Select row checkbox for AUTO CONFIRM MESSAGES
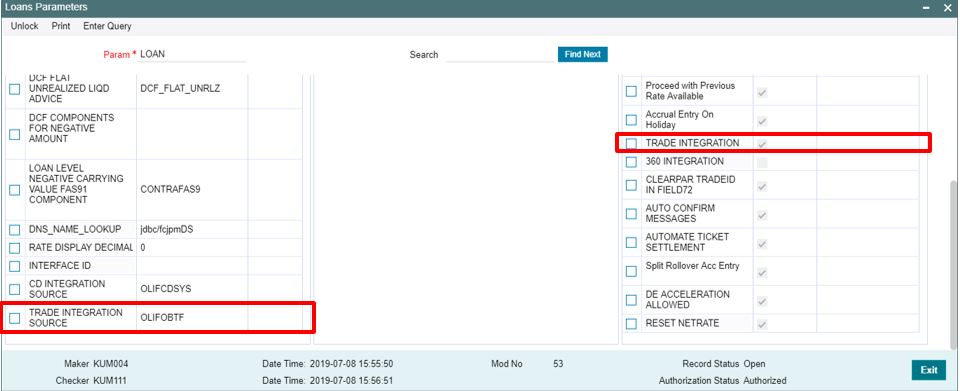 (631, 214)
